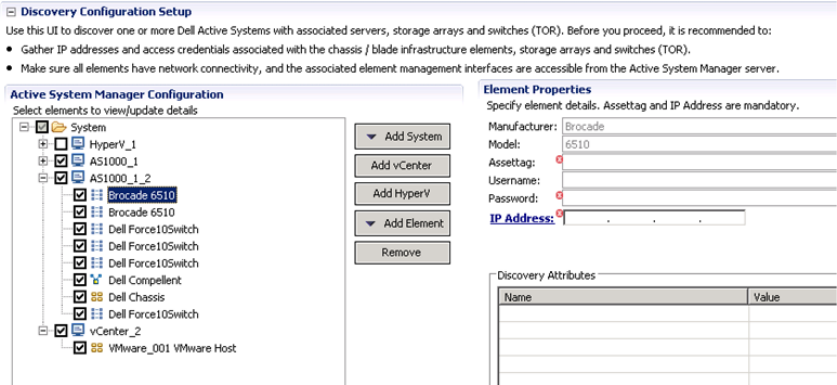Click the Dell Chassis icon

(x=97, y=297)
